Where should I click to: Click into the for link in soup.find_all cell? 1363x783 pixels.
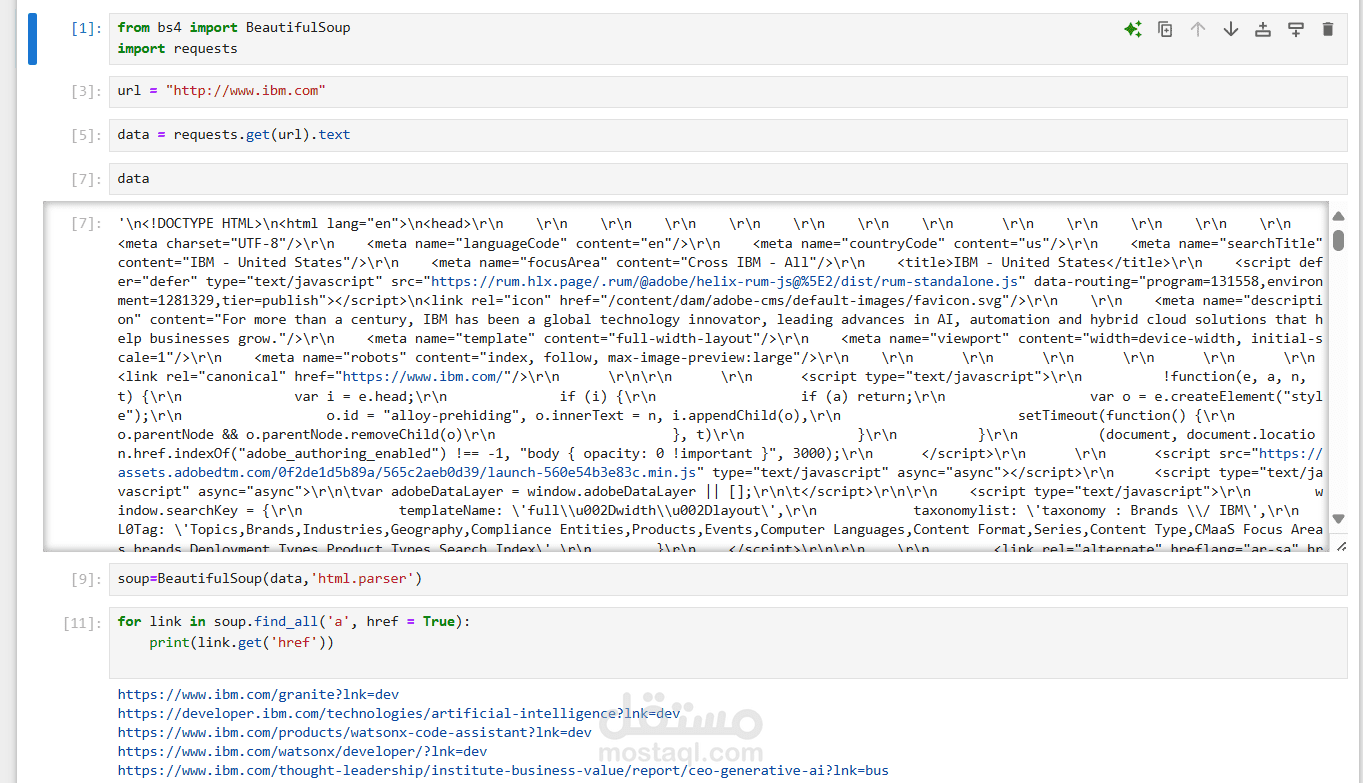tap(728, 642)
